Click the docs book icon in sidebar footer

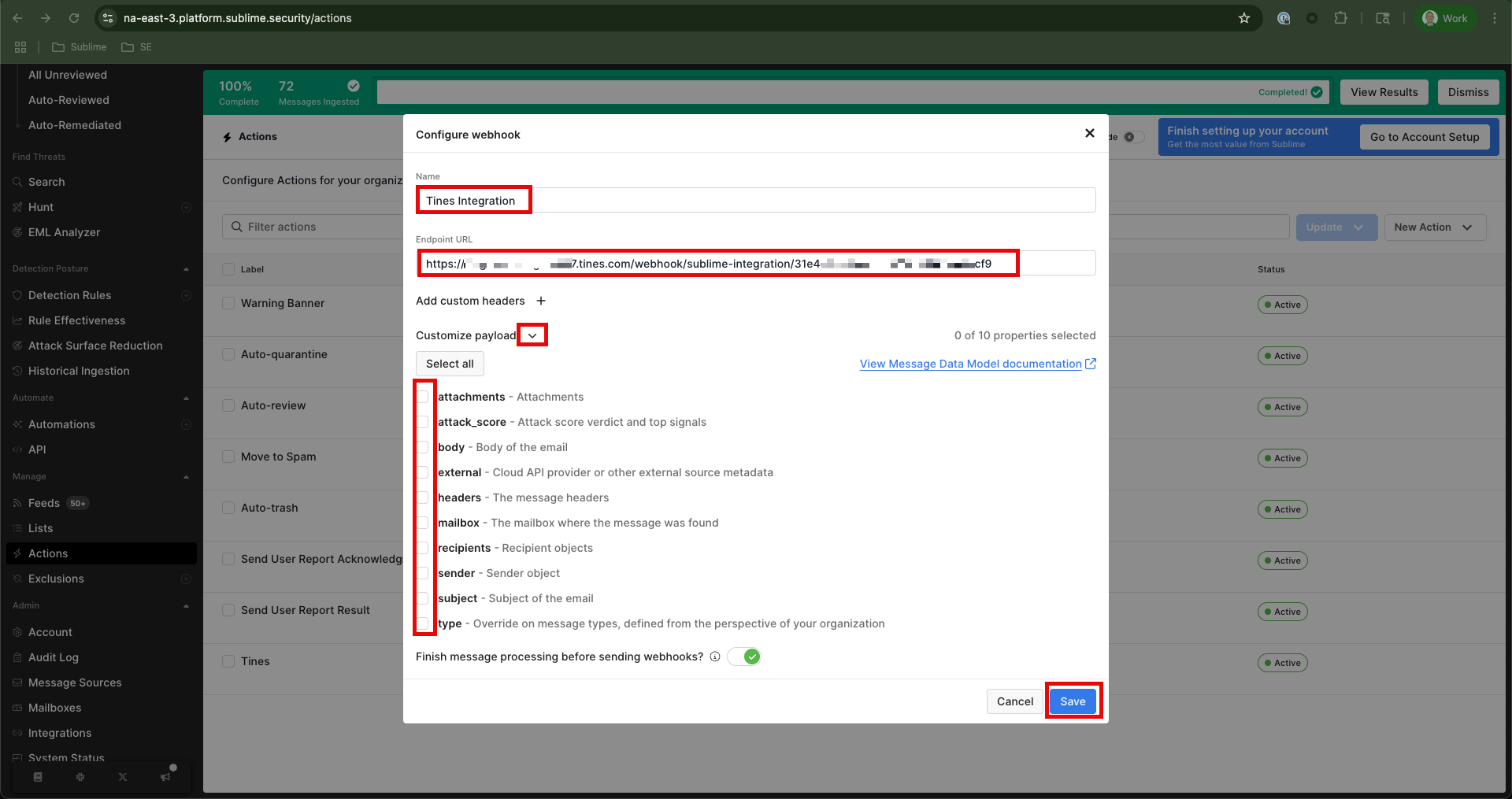pyautogui.click(x=38, y=777)
